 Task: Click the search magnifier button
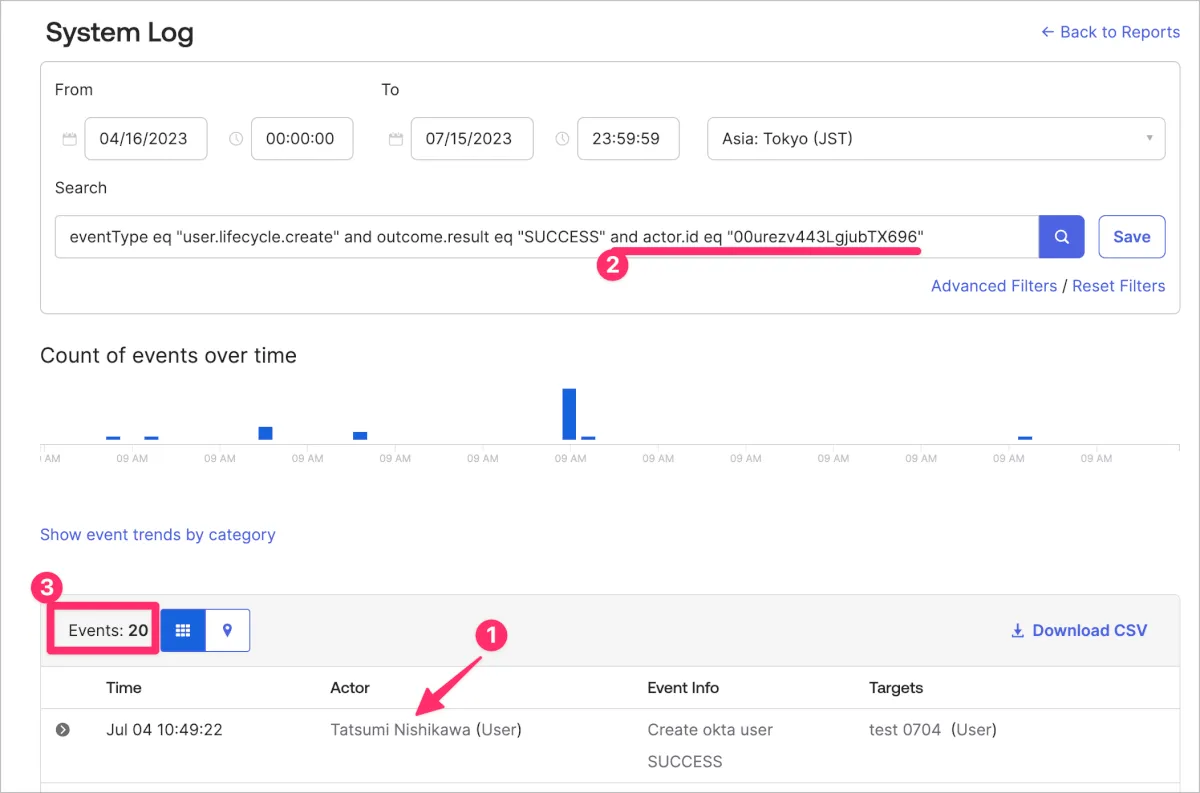[1062, 237]
